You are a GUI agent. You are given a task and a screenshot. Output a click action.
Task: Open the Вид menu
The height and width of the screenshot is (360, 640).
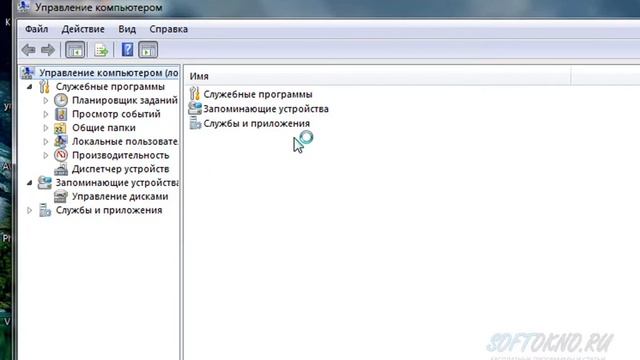coord(127,29)
